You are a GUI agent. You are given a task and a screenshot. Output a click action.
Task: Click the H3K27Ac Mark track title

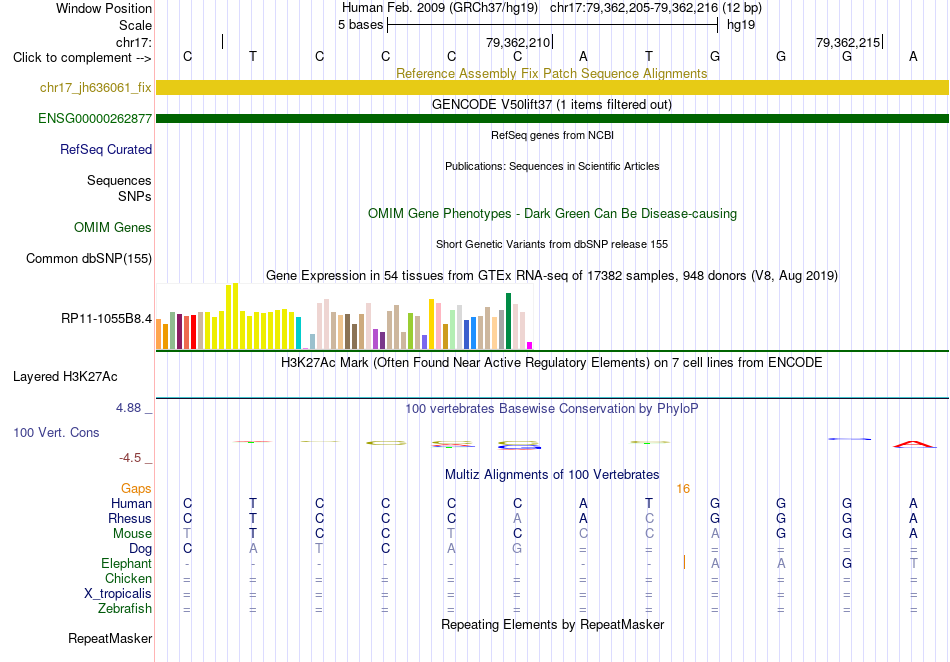[552, 362]
